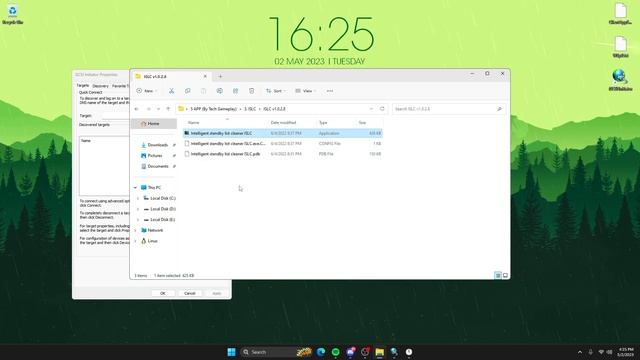This screenshot has height=360, width=640.
Task: Click the search magnifier in Explorer search box
Action: [499, 109]
